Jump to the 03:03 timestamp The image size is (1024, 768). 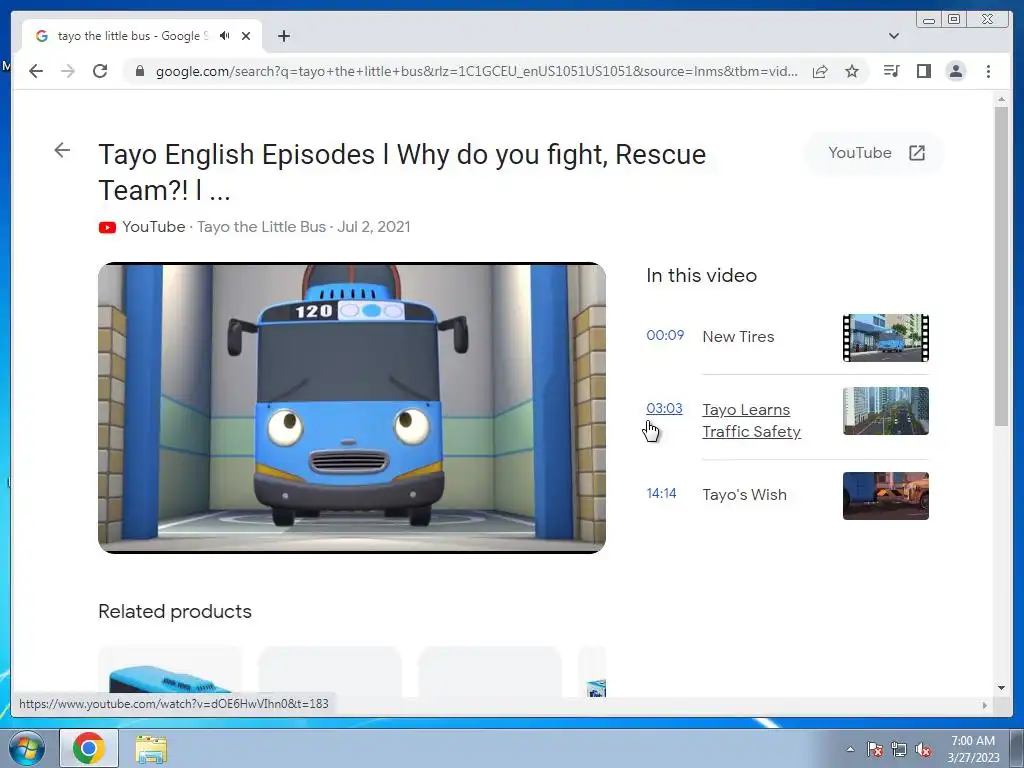pyautogui.click(x=664, y=408)
